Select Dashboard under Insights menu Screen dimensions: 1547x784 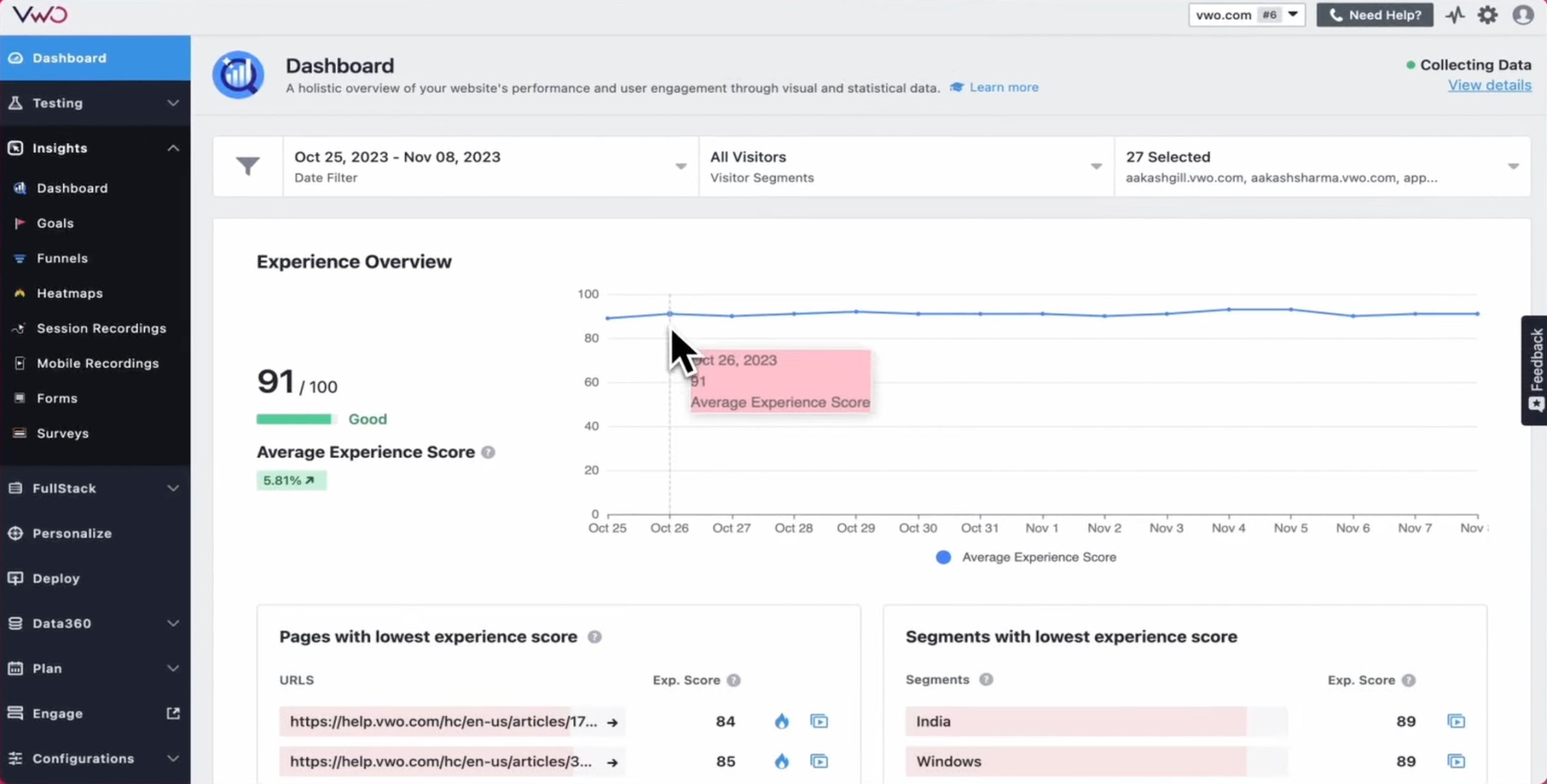[x=72, y=187]
